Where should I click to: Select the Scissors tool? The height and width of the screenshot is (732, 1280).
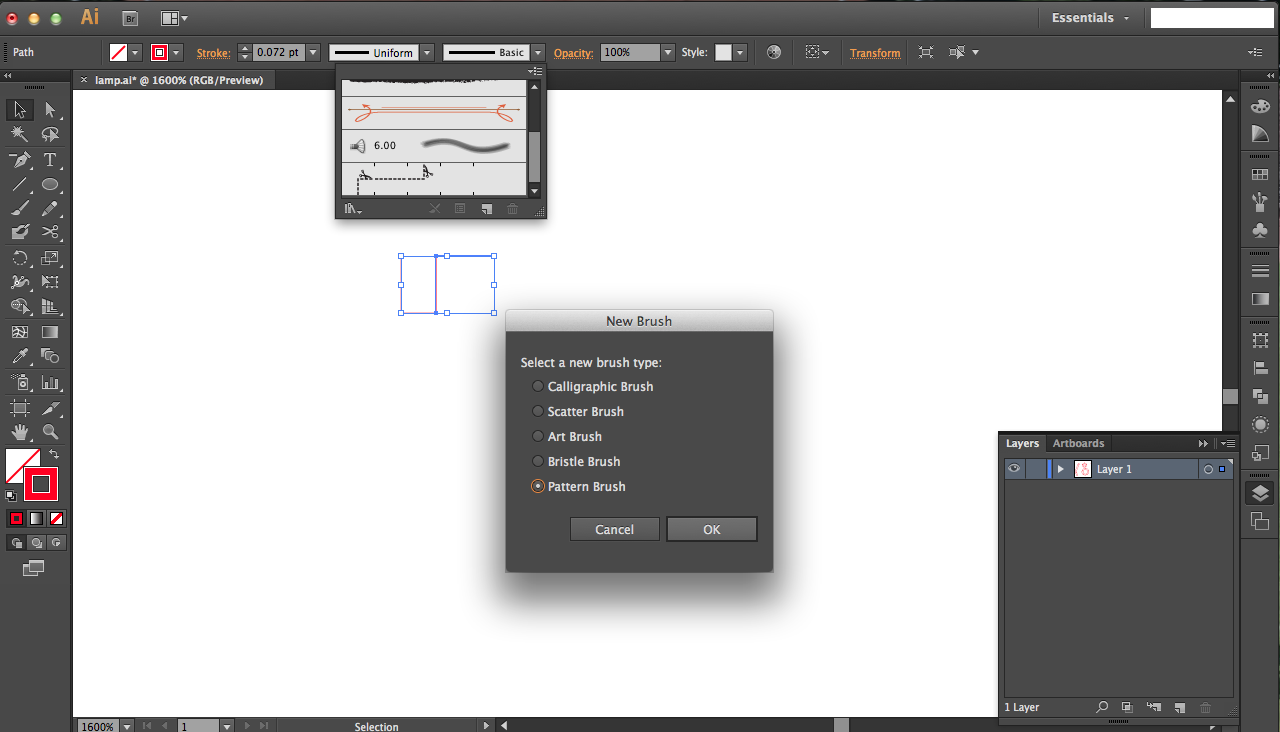click(x=50, y=232)
